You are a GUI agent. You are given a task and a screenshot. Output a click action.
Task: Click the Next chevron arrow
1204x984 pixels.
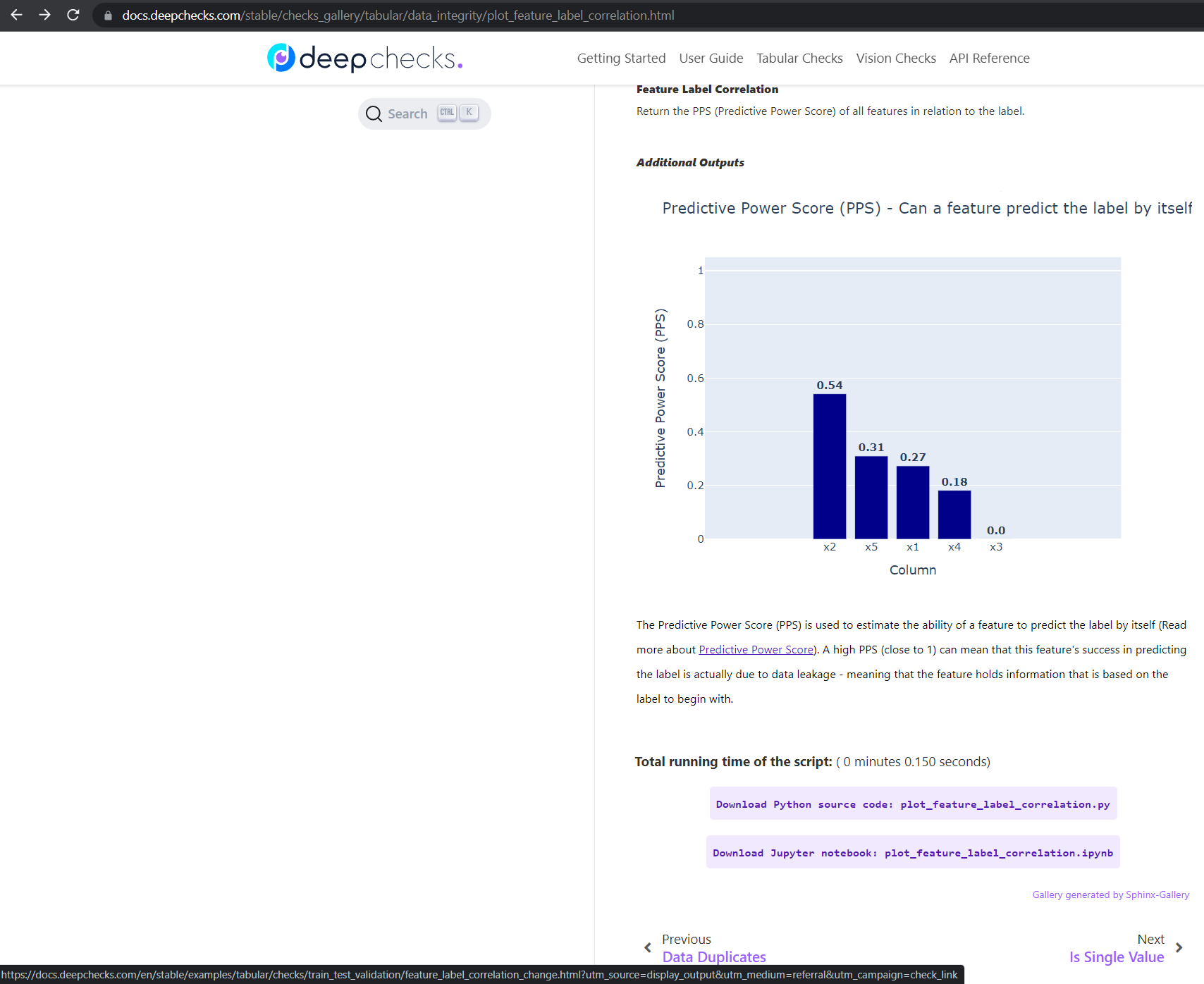tap(1177, 947)
